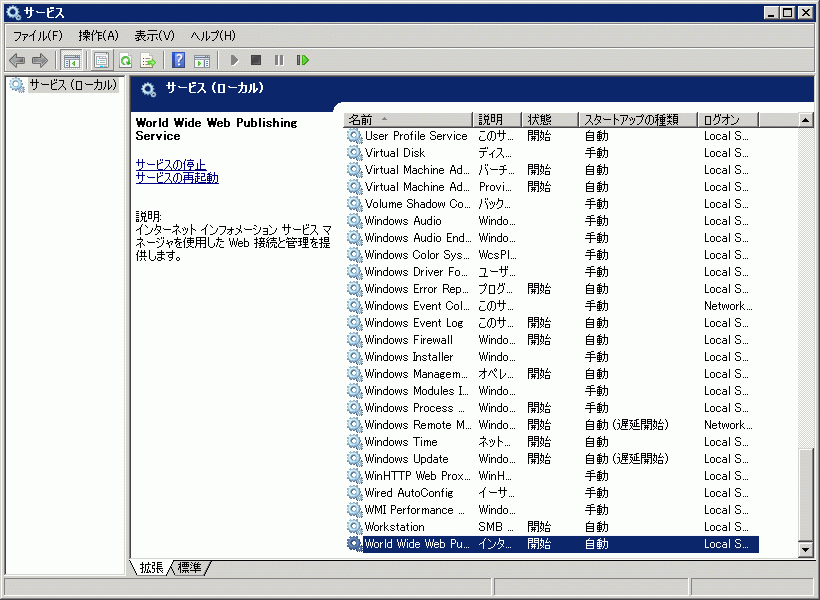Select サービス (ローカル) node in left tree
Screen dimensions: 820x600
(x=73, y=85)
